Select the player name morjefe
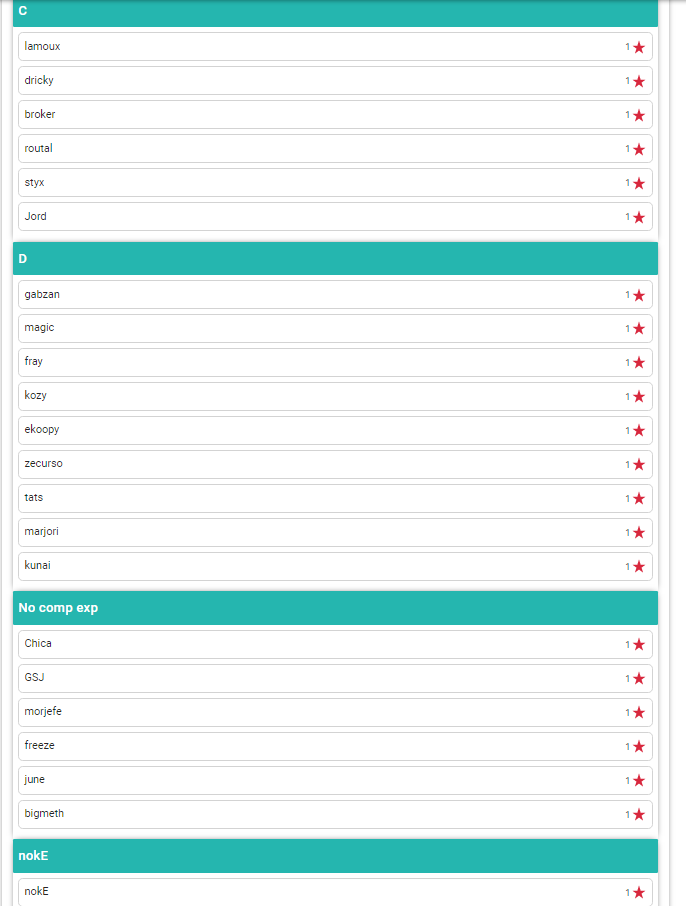The width and height of the screenshot is (686, 906). tap(43, 711)
